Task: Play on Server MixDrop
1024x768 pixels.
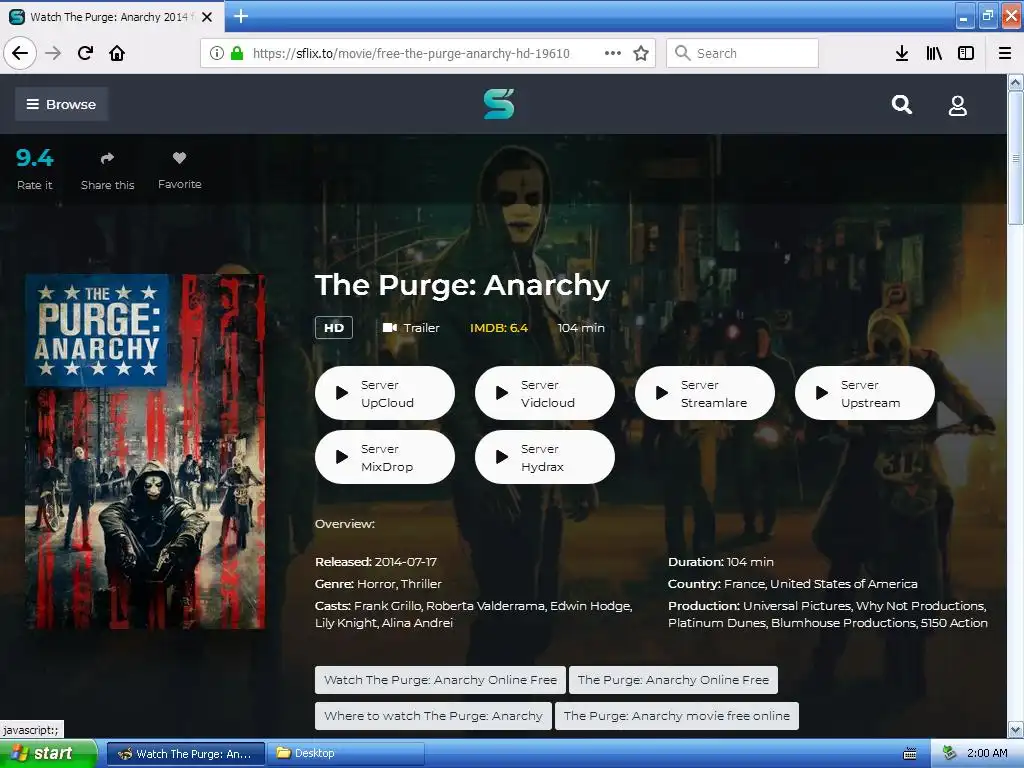Action: [385, 457]
